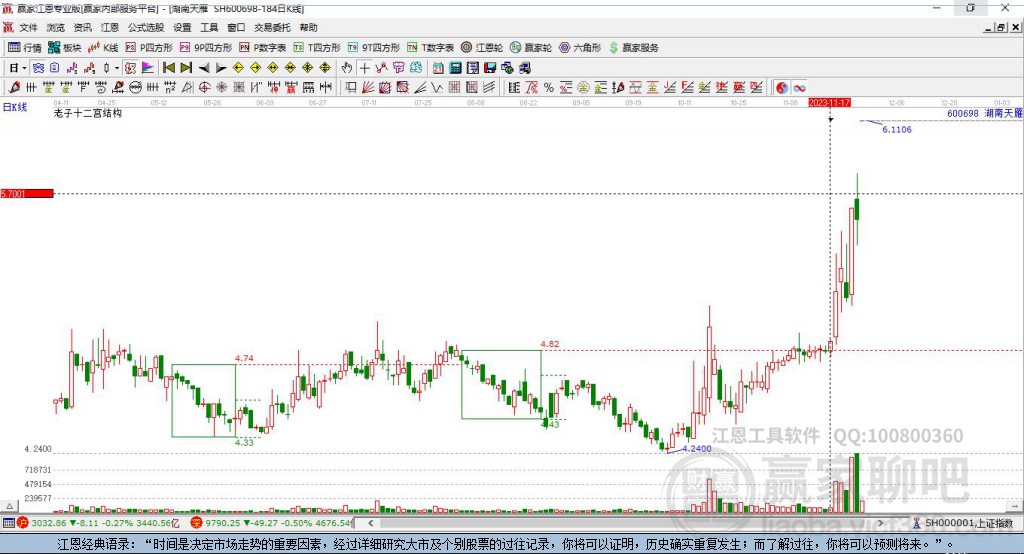Select the hand pan tool

pyautogui.click(x=346, y=68)
